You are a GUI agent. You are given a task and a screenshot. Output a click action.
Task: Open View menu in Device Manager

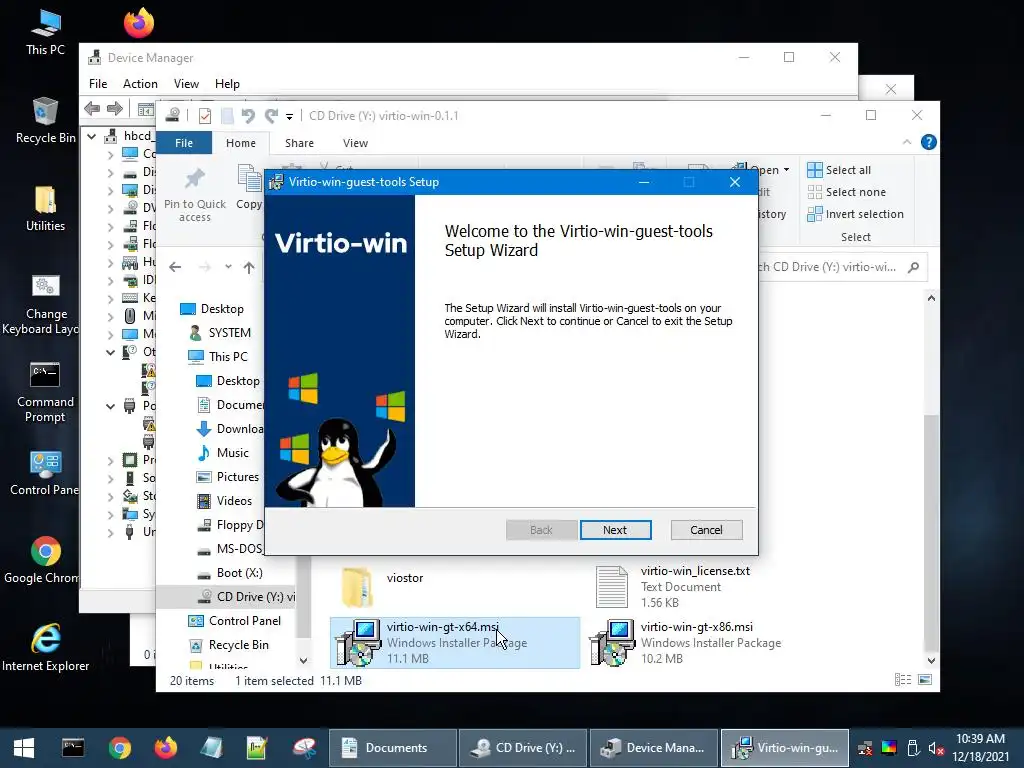[186, 84]
